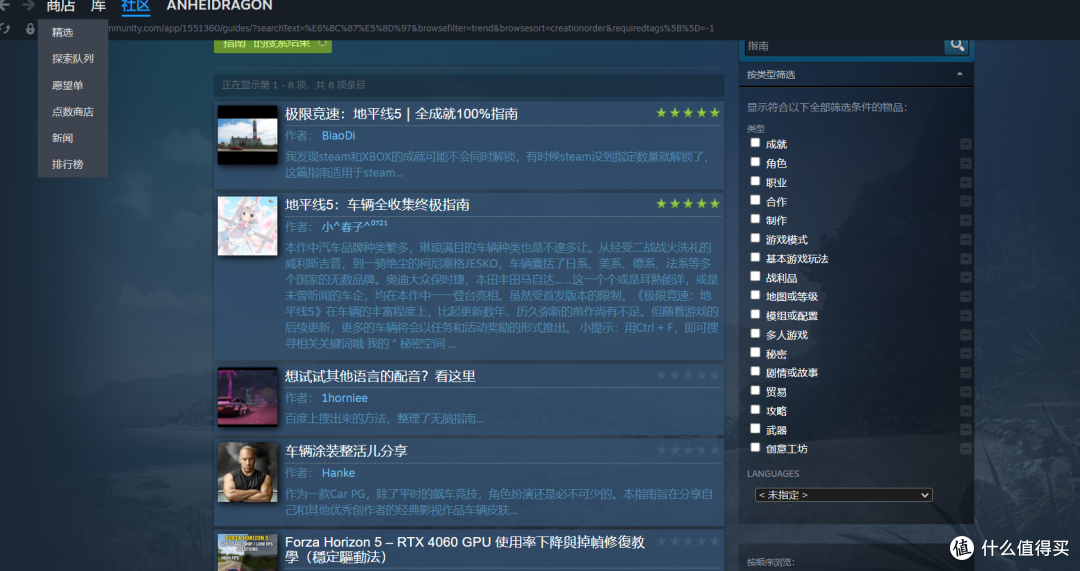Click the minus exclude button for 成就

[x=966, y=144]
